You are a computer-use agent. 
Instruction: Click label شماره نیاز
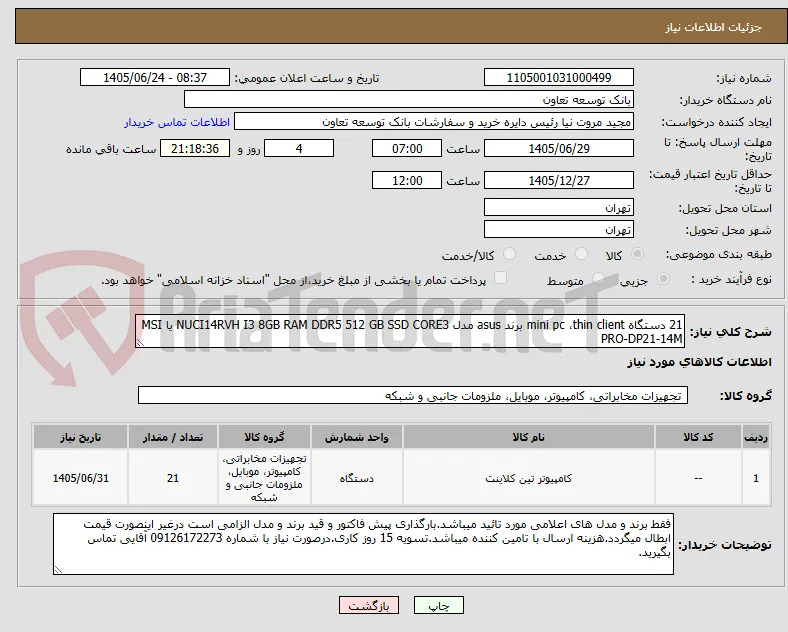coord(743,78)
